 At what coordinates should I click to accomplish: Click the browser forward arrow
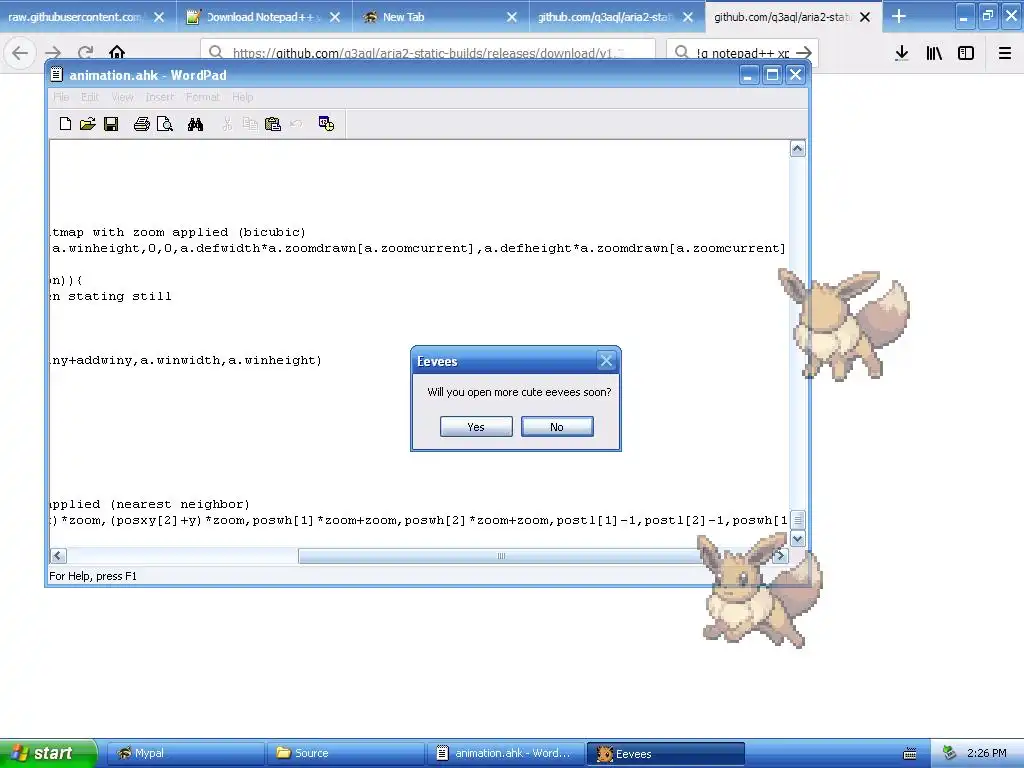click(54, 53)
